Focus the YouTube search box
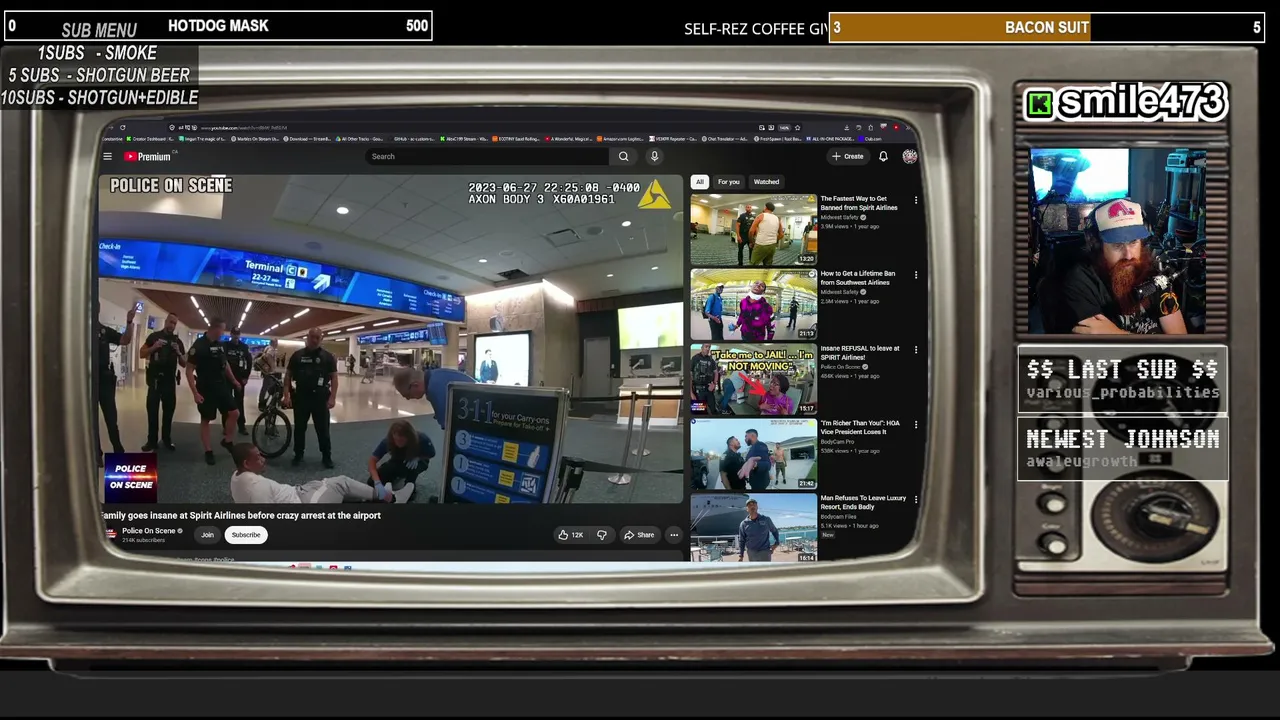Viewport: 1280px width, 720px height. [x=487, y=156]
